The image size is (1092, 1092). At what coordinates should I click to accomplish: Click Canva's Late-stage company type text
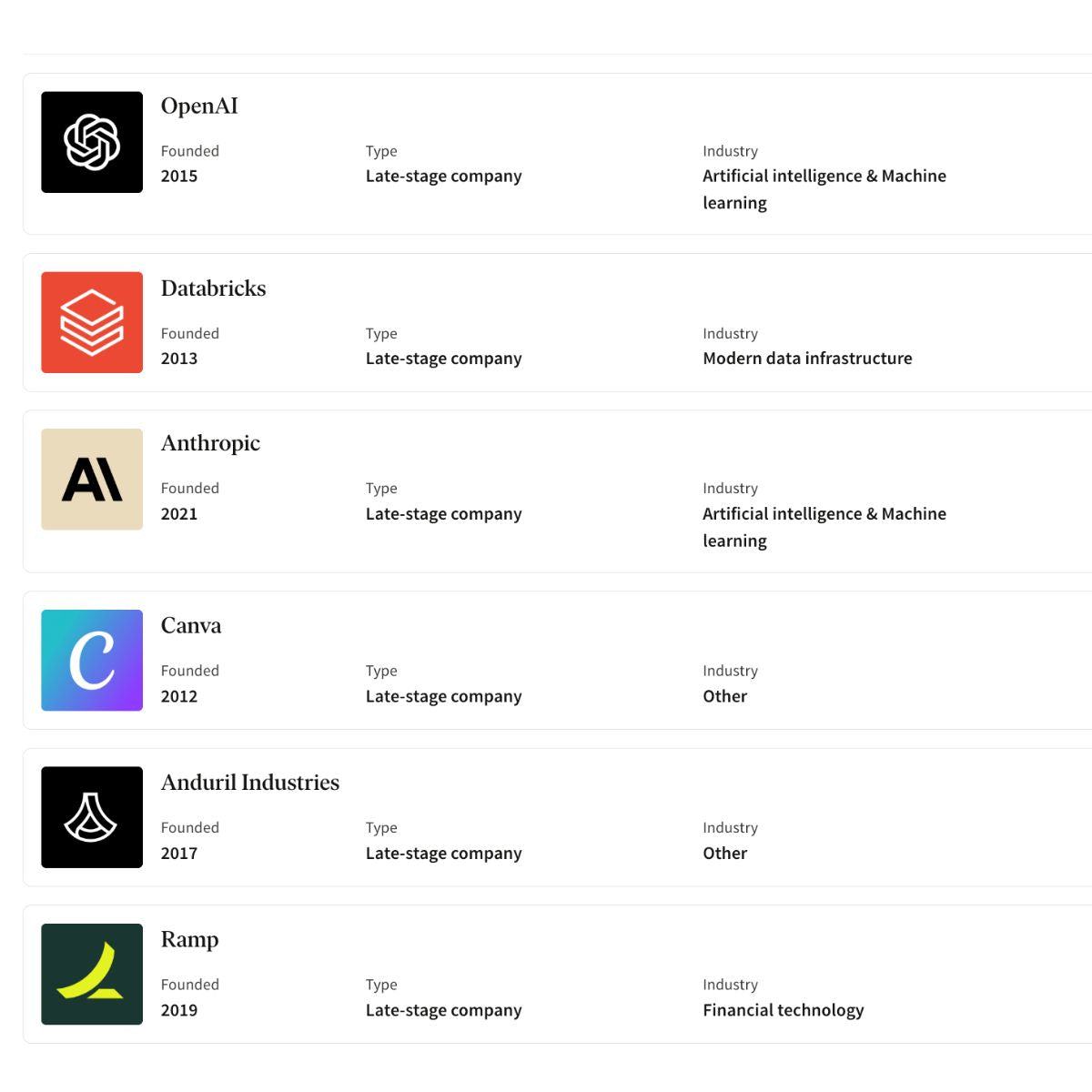[x=443, y=697]
